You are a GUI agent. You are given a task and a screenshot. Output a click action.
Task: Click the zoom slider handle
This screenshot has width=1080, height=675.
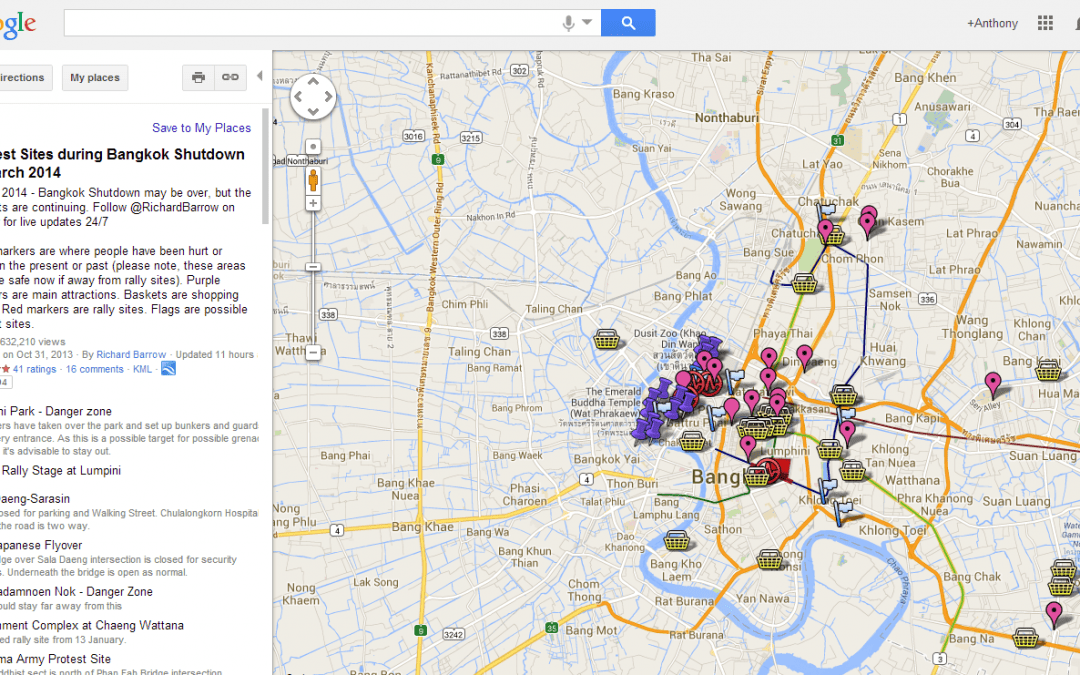[x=313, y=267]
